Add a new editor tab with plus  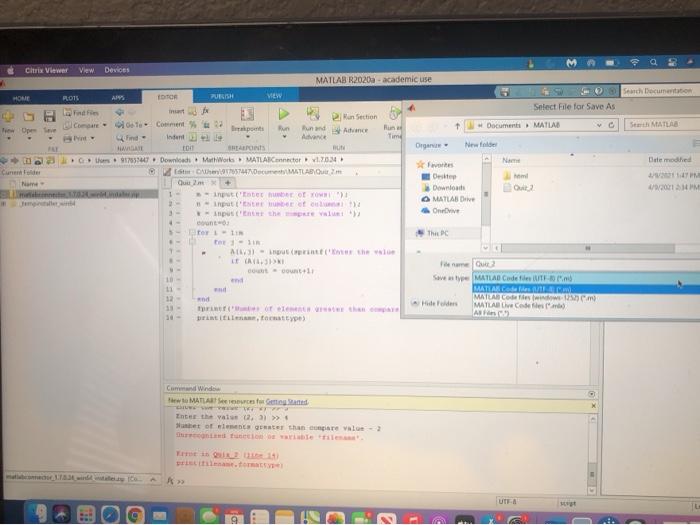[x=228, y=183]
